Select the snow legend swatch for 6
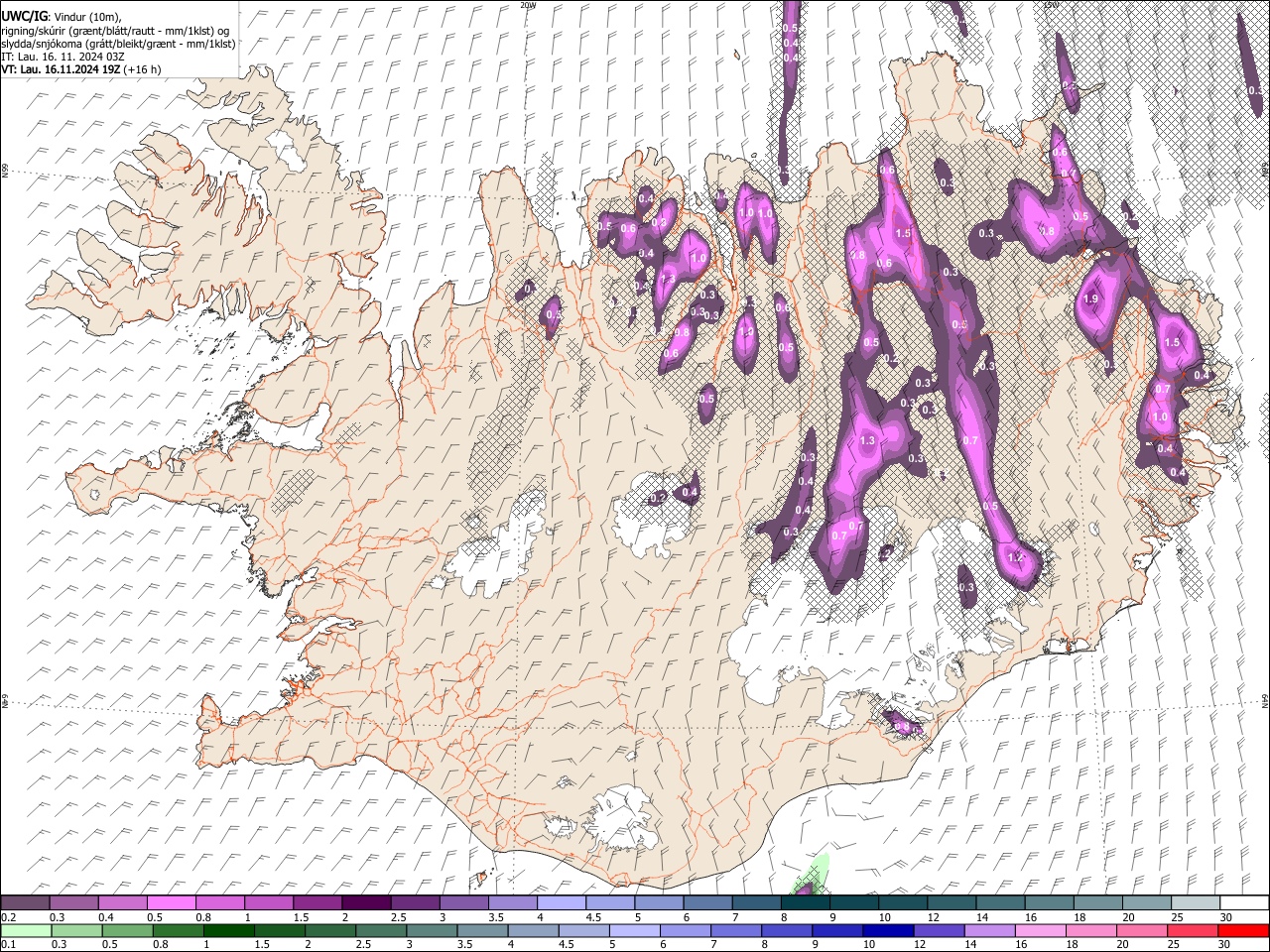Viewport: 1270px width, 952px height. tap(706, 902)
